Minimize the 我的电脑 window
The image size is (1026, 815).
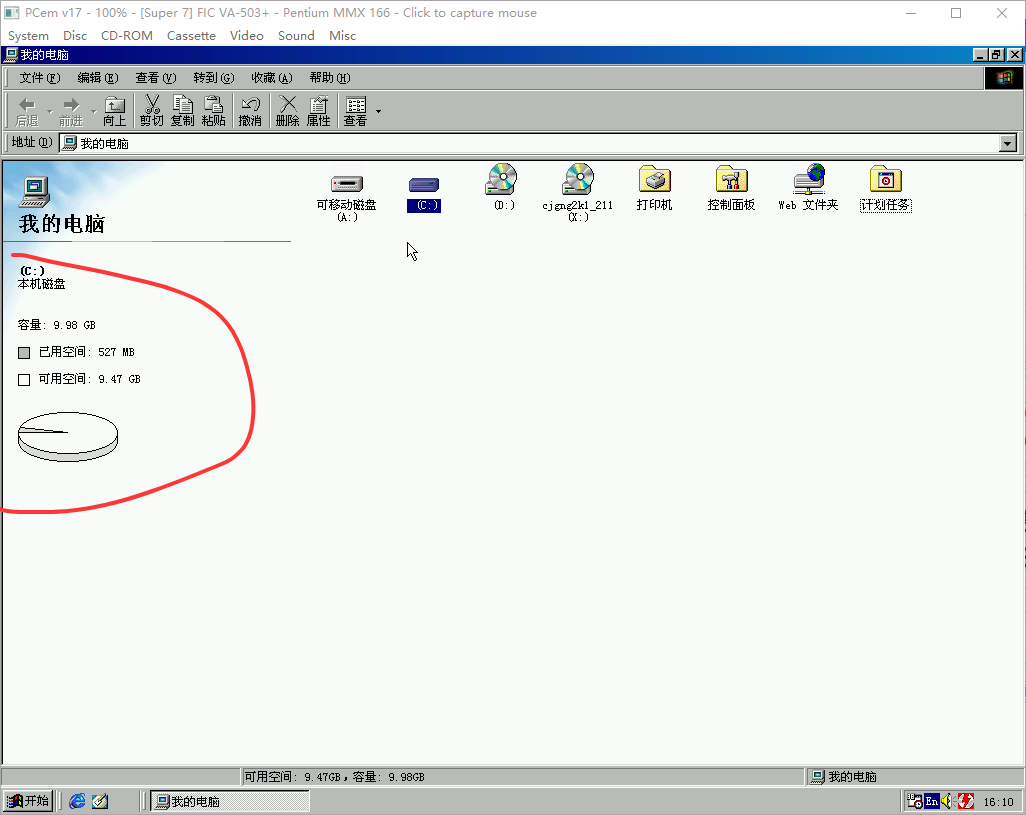coord(980,55)
